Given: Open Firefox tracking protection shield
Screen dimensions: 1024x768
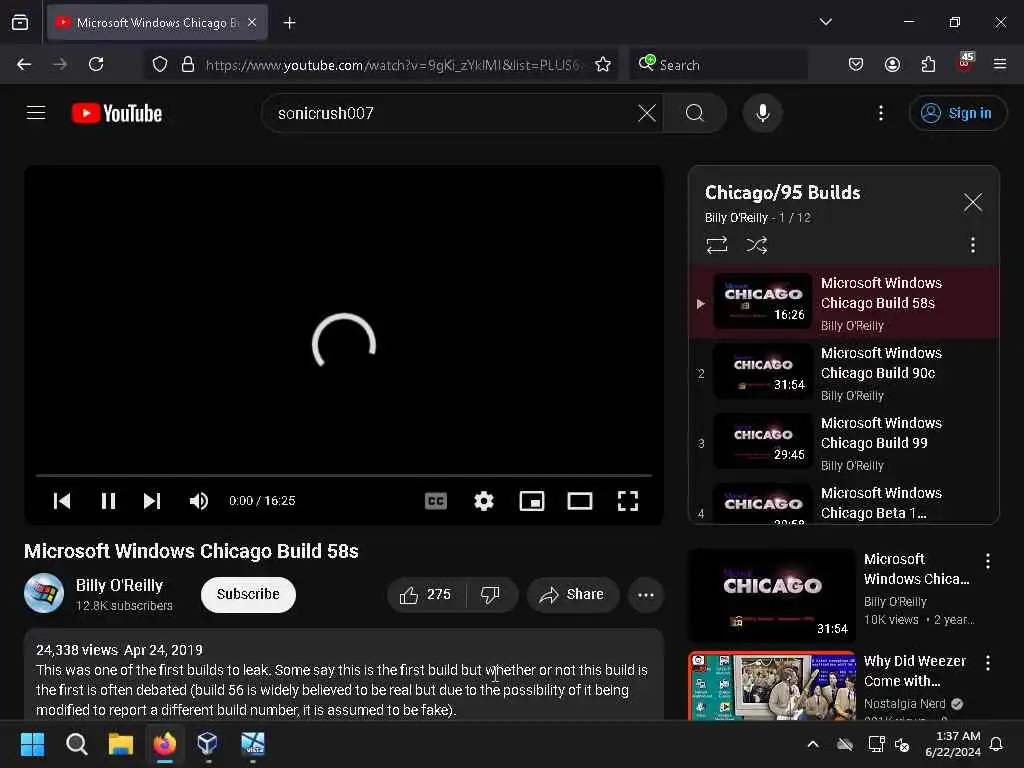Looking at the screenshot, I should coord(160,64).
